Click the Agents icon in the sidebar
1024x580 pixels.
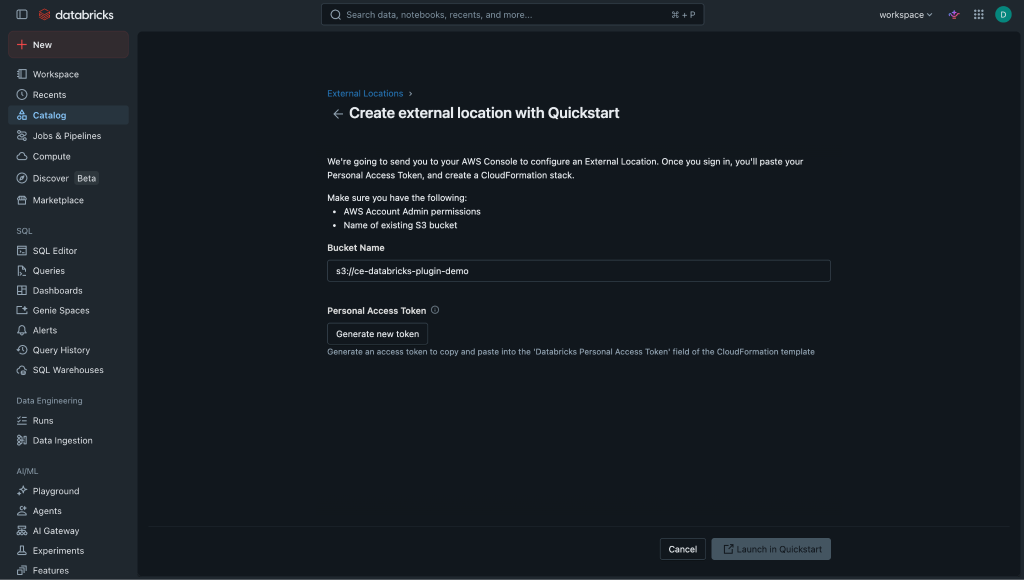pyautogui.click(x=22, y=511)
